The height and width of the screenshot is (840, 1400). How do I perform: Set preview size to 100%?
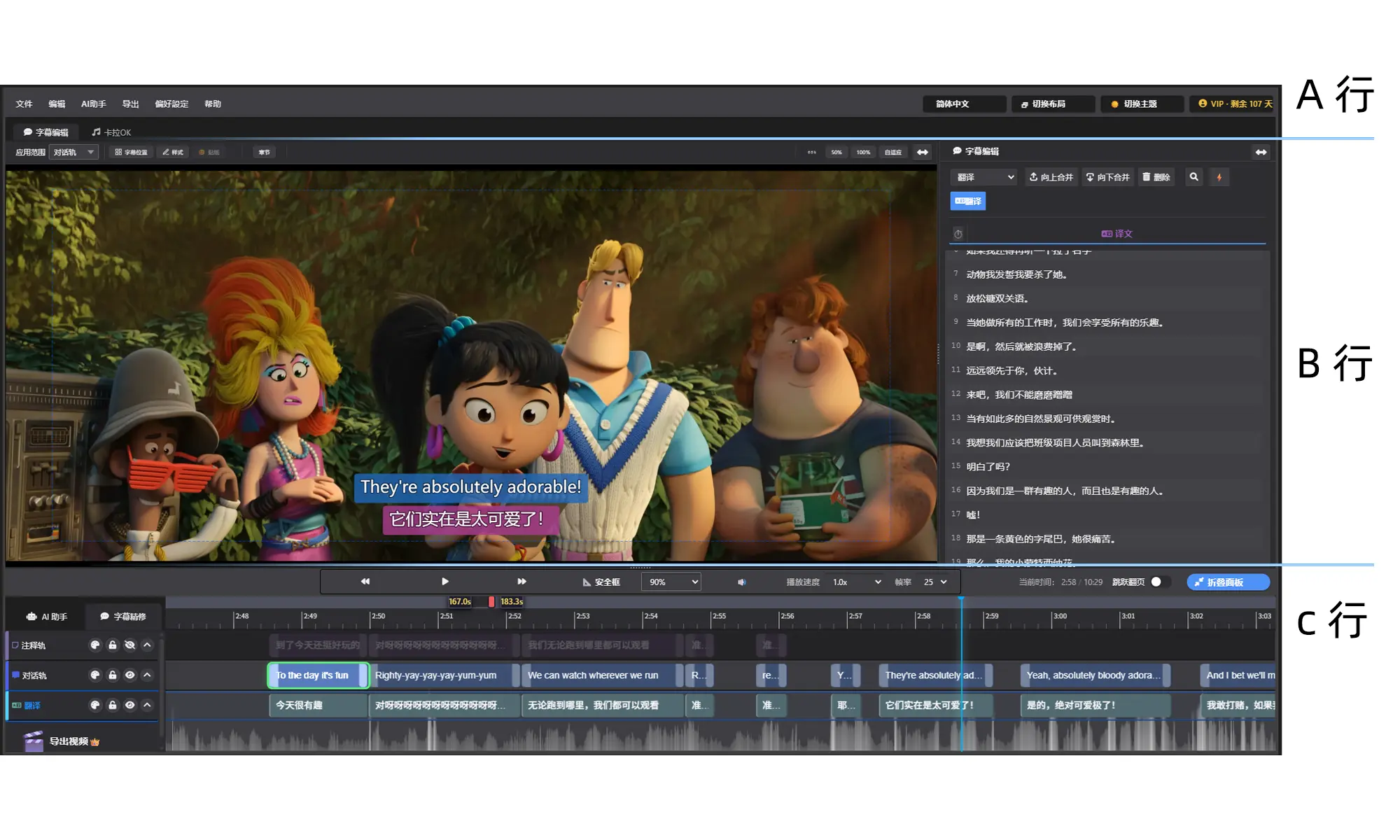pyautogui.click(x=864, y=153)
